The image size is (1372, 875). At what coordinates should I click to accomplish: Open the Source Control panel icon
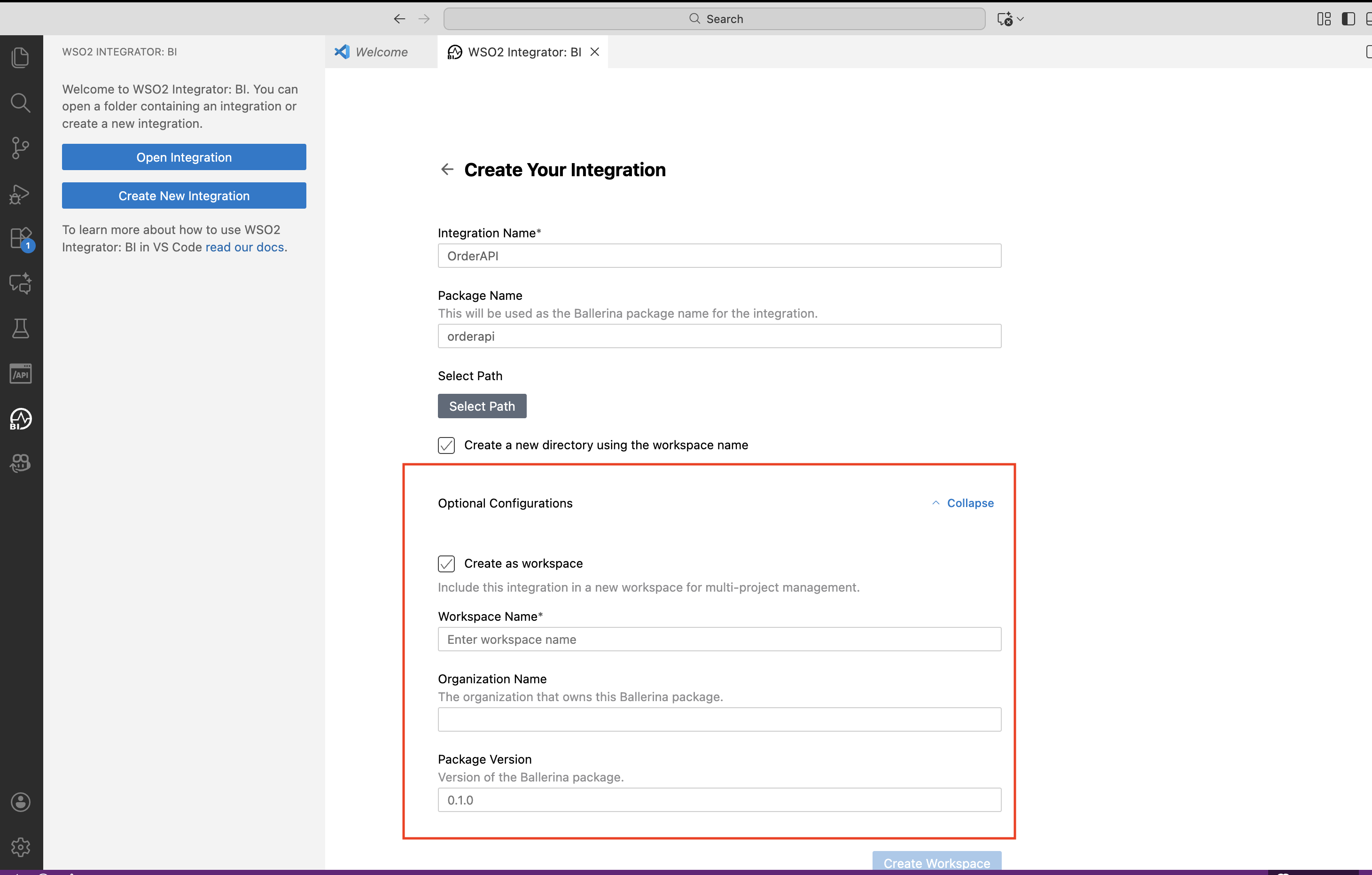pos(21,148)
